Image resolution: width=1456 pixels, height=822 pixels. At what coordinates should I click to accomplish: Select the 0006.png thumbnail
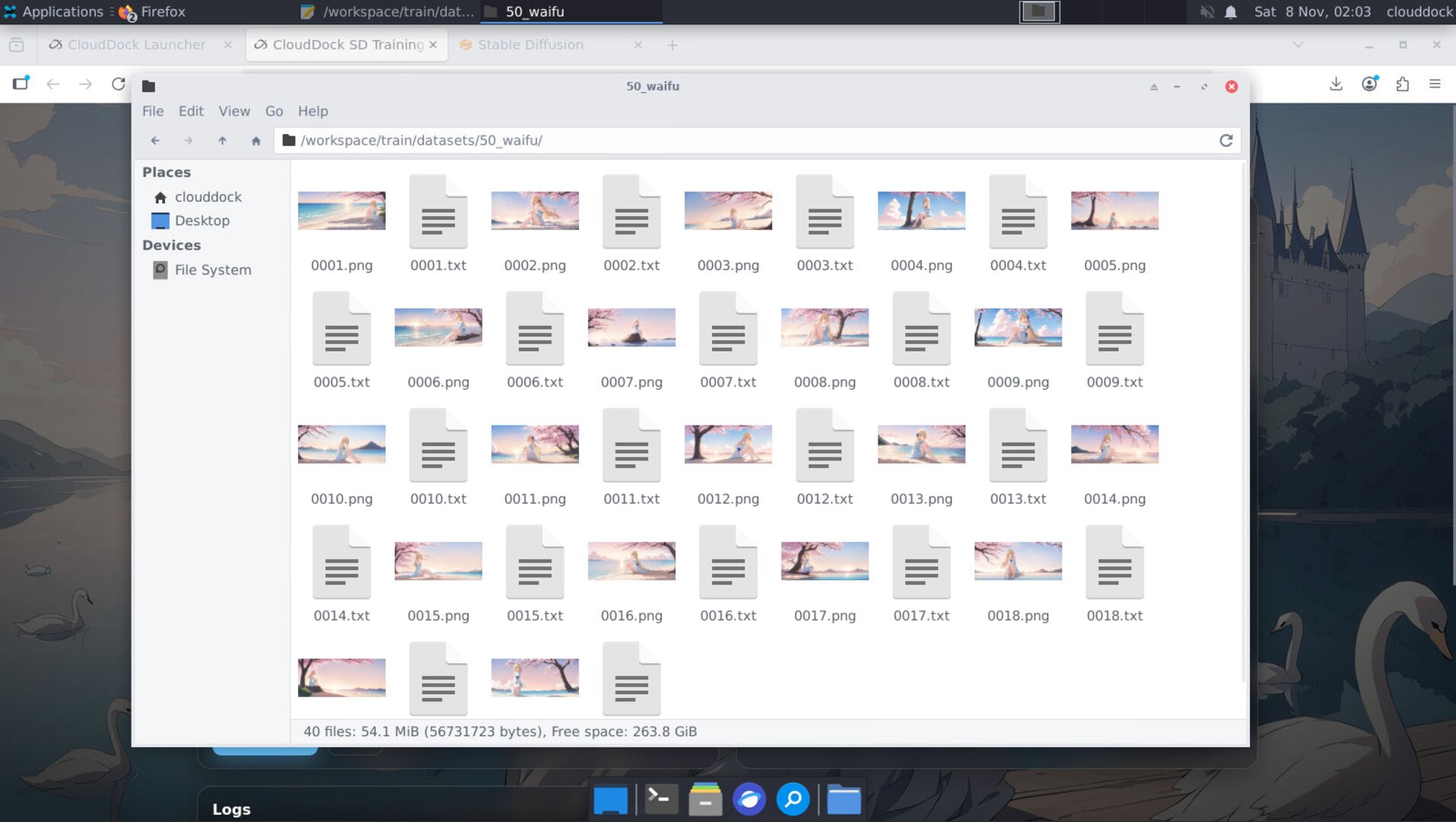[438, 327]
